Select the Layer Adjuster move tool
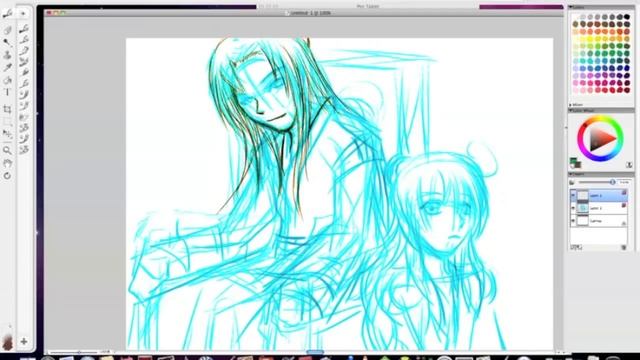 pyautogui.click(x=7, y=134)
